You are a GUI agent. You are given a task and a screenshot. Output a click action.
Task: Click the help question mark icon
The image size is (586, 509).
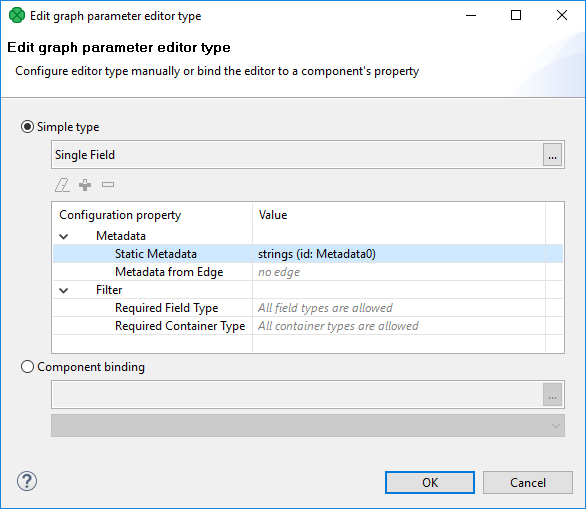[27, 481]
